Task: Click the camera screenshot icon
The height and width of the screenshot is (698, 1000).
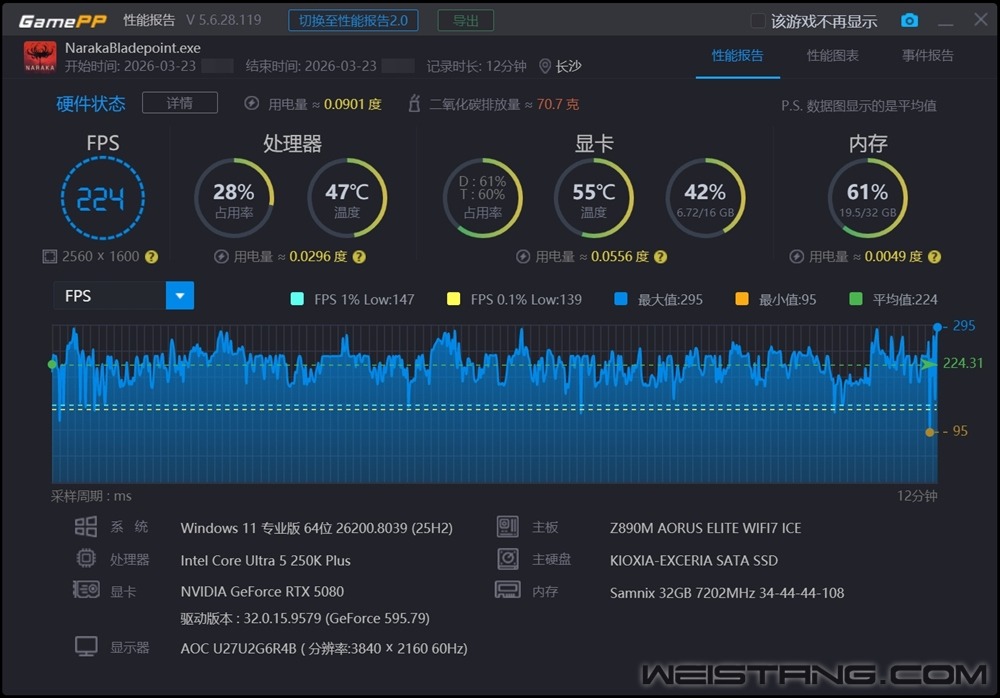Action: point(909,21)
